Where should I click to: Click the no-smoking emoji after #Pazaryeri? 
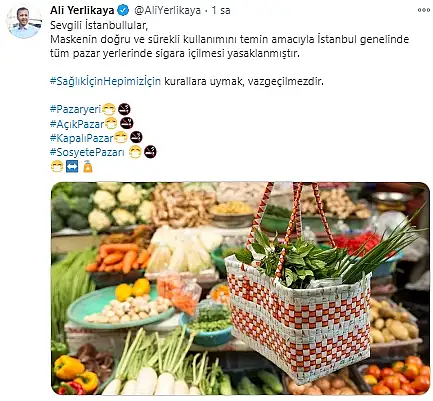tap(124, 109)
